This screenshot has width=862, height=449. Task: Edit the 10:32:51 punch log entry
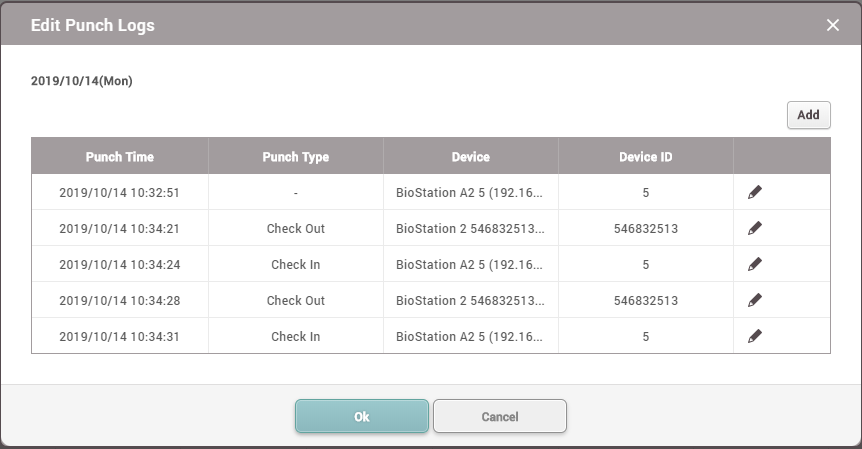755,192
